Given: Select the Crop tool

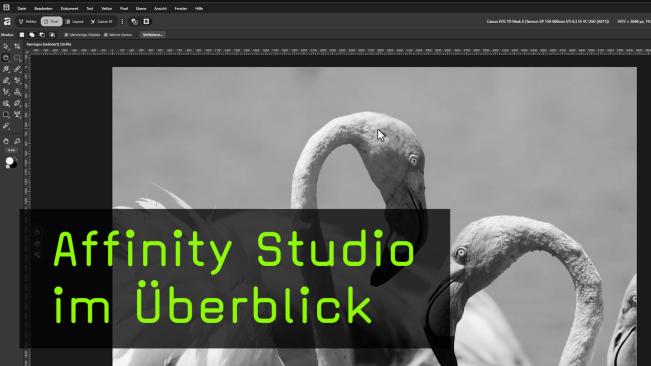Looking at the screenshot, I should (x=17, y=46).
